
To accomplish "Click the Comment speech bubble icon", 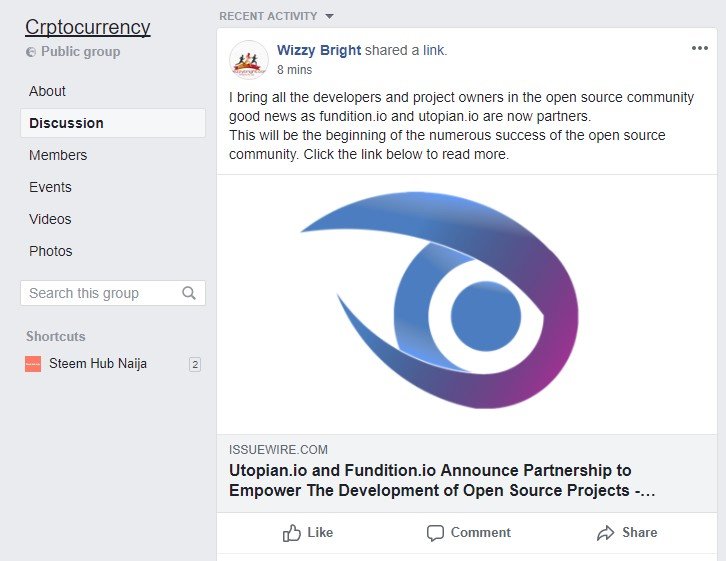I will pyautogui.click(x=435, y=533).
